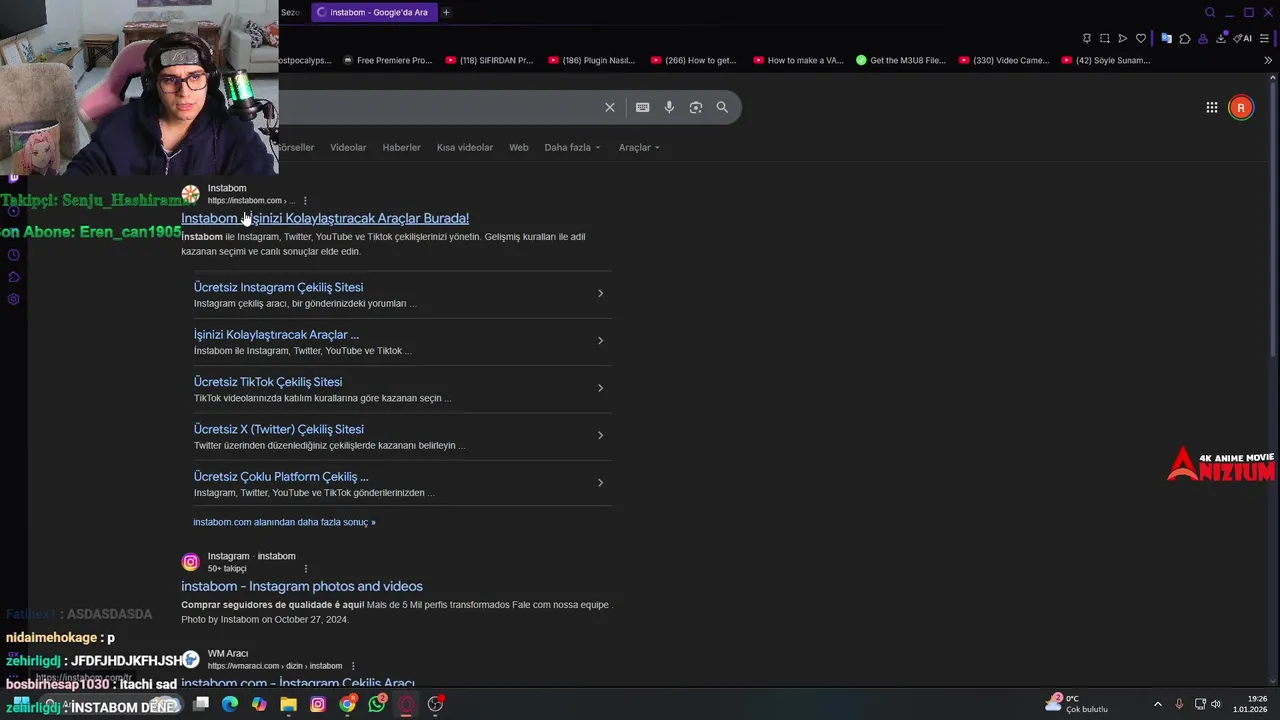The height and width of the screenshot is (720, 1280).
Task: Open the three-dot menu for WM Aracı result
Action: tap(353, 666)
